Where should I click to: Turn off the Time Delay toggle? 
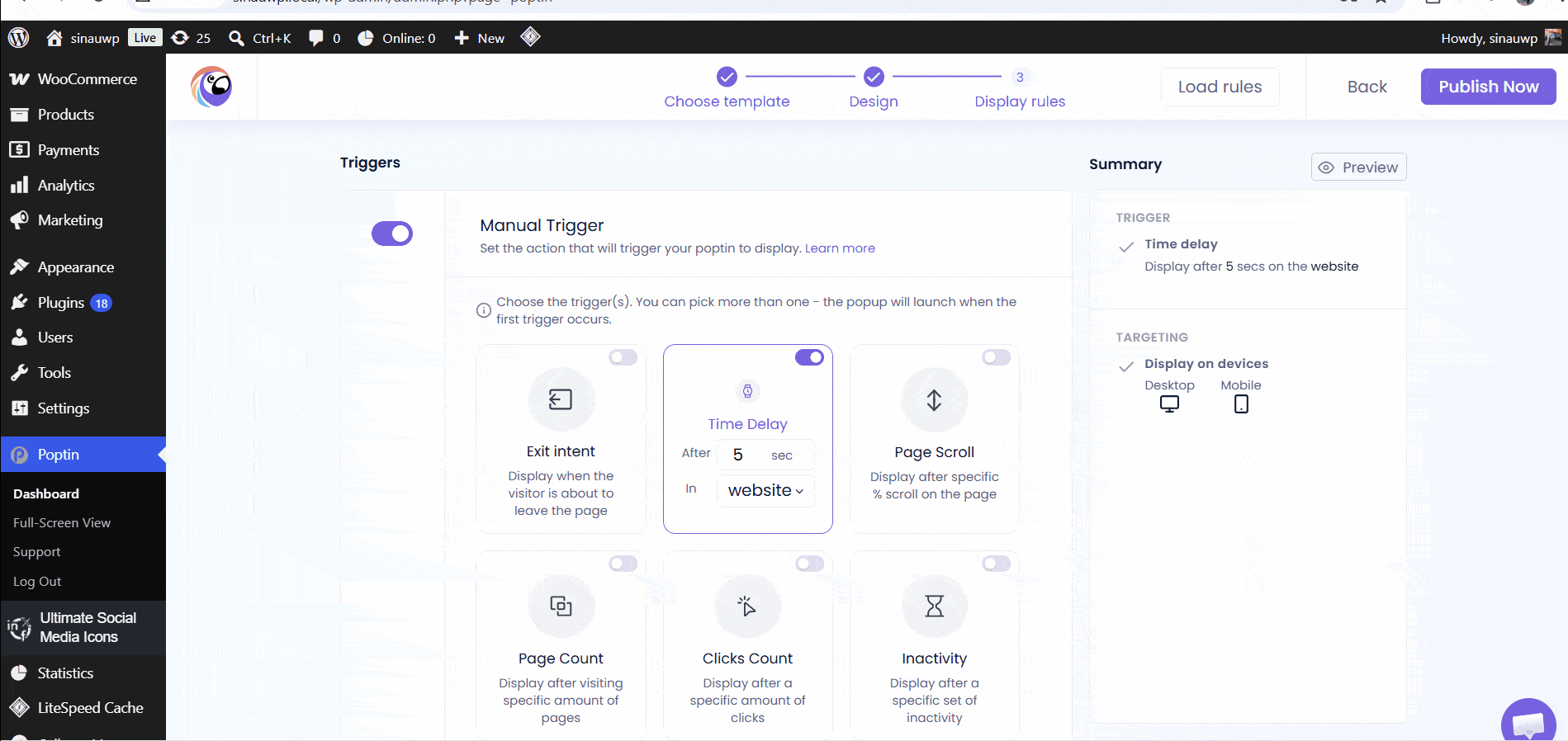pos(809,357)
